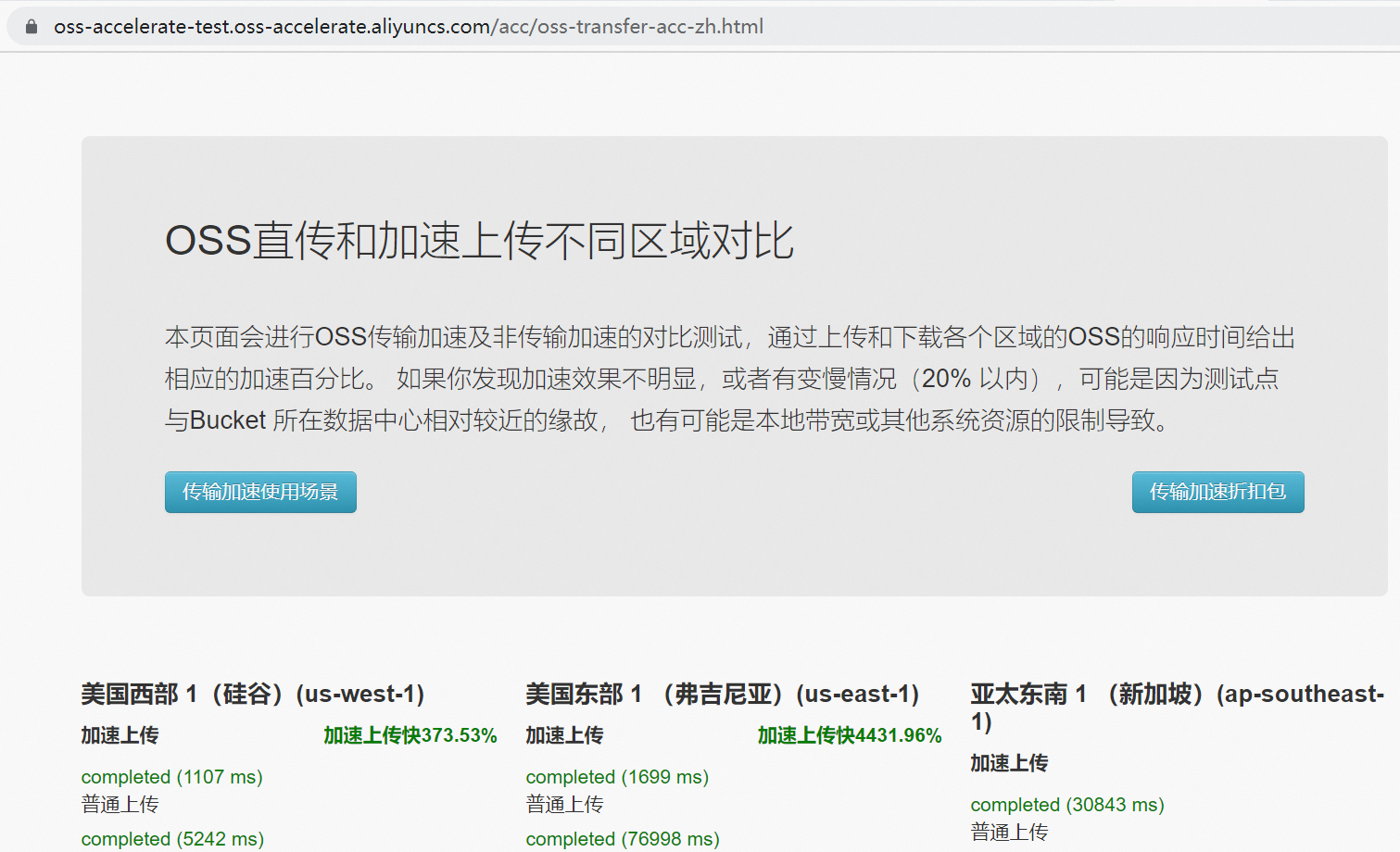Click the 加速上传 label under us-west-1
This screenshot has height=852, width=1400.
pos(120,734)
